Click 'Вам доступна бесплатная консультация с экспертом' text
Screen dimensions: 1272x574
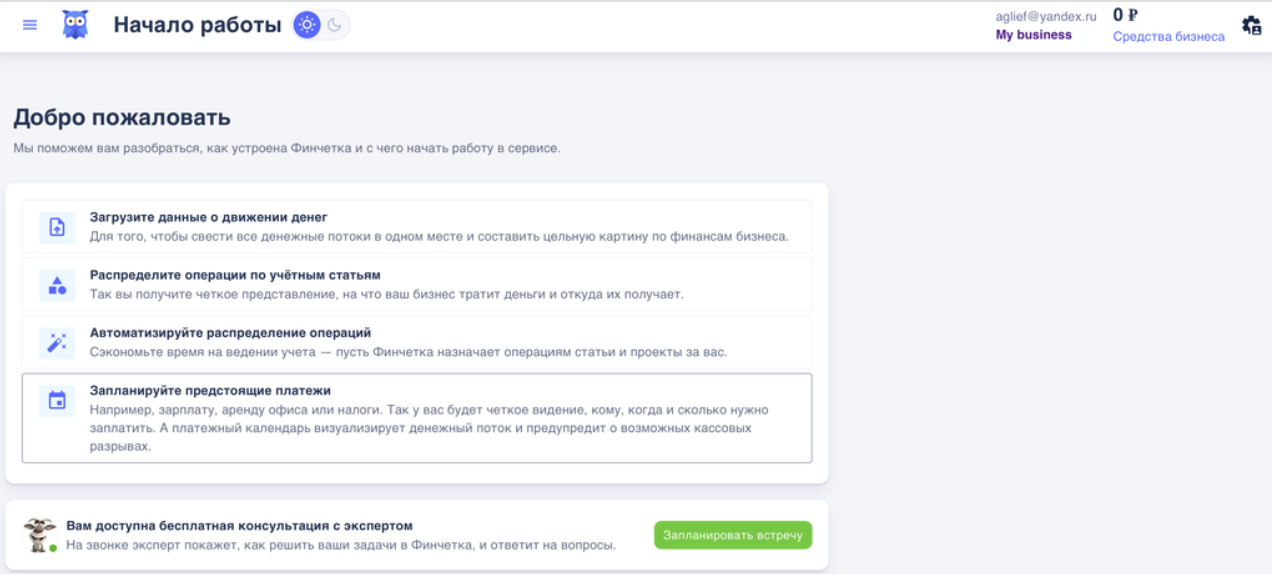(239, 525)
